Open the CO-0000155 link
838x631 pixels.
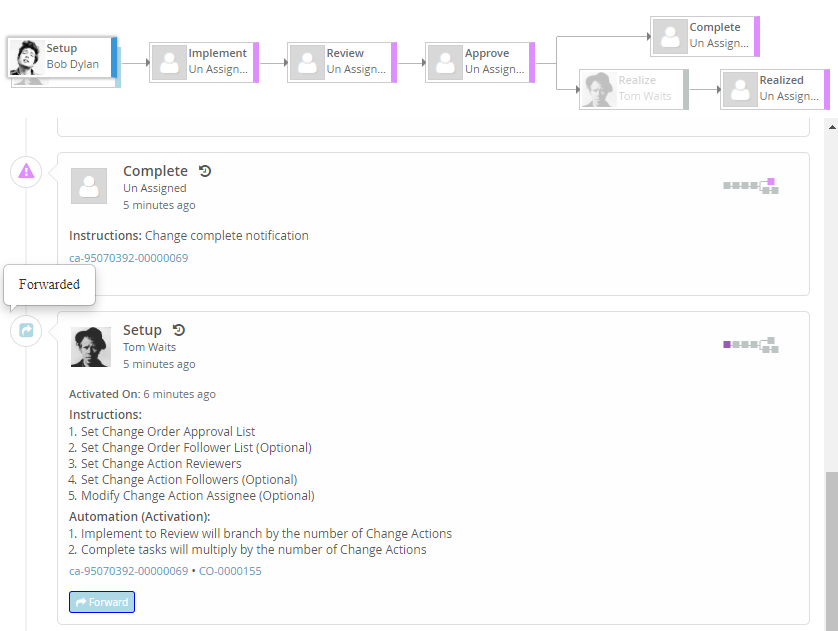click(229, 571)
